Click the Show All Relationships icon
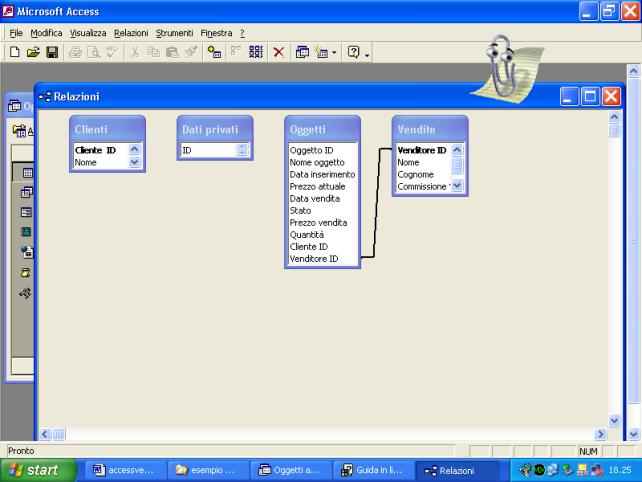This screenshot has width=642, height=482. click(256, 52)
